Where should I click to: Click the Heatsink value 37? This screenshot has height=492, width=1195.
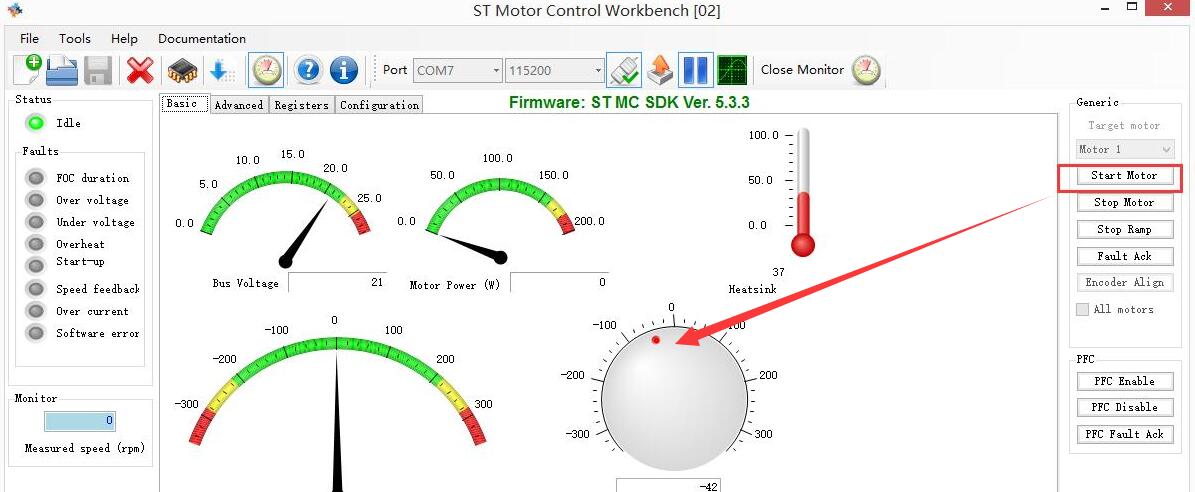778,272
